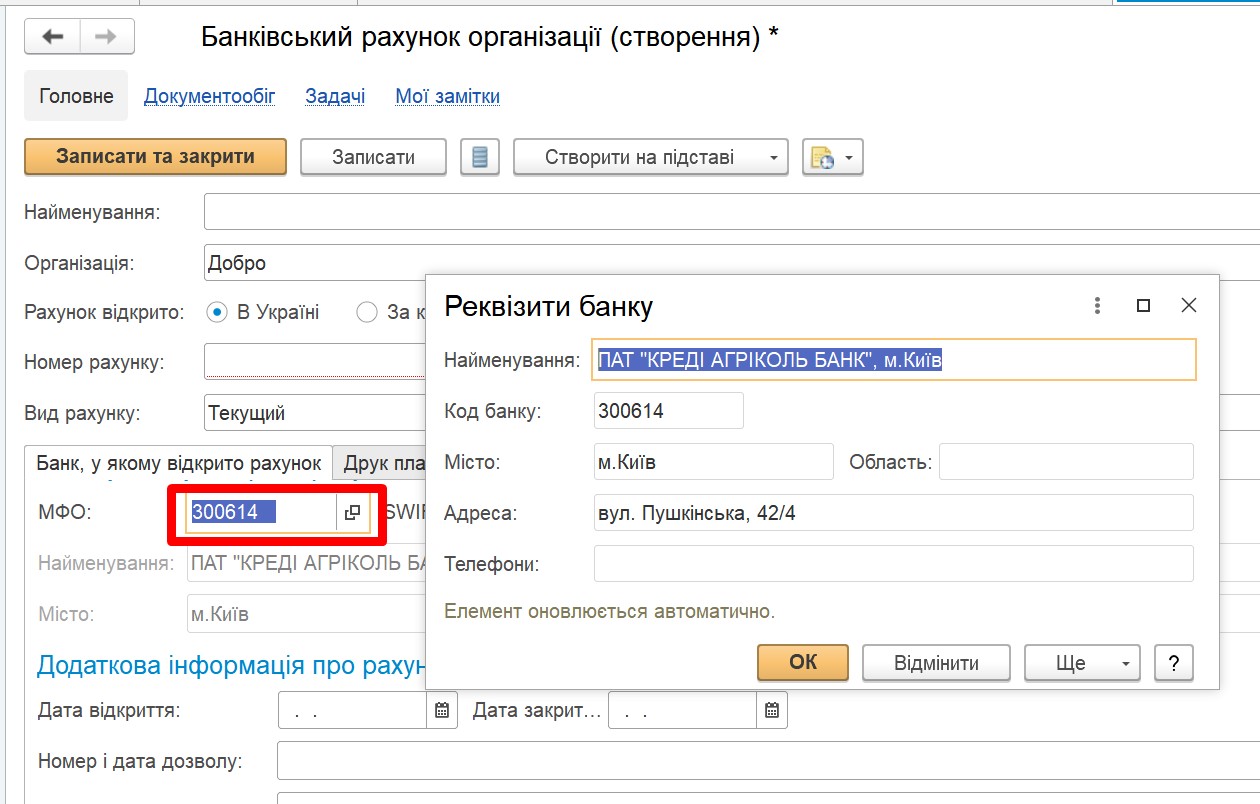Click the Телефони input field
This screenshot has height=804, width=1260.
(894, 563)
